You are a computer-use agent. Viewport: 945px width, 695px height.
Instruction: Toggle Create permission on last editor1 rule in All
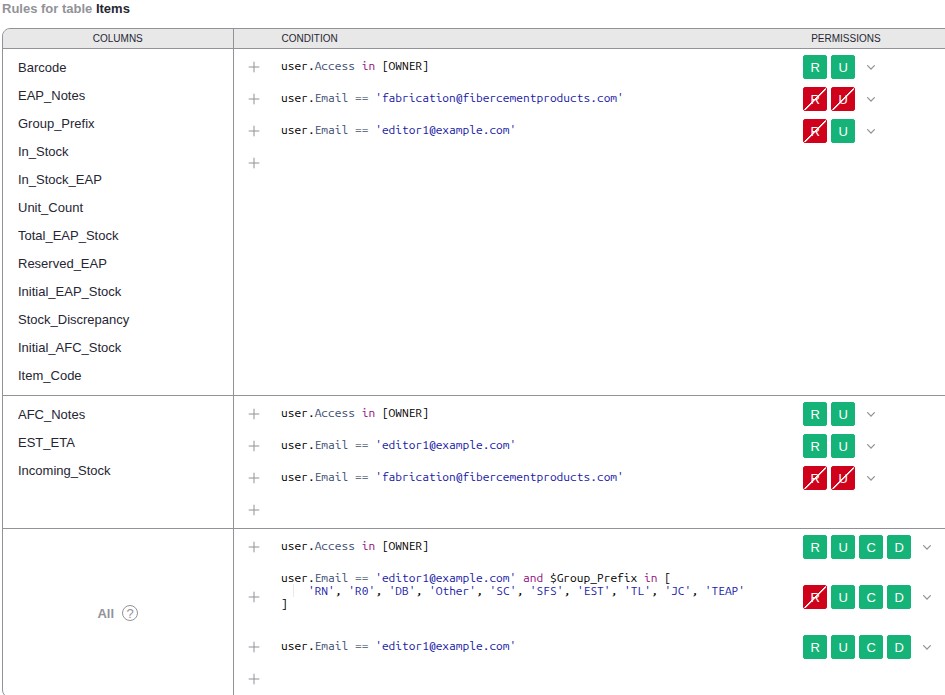(x=871, y=647)
